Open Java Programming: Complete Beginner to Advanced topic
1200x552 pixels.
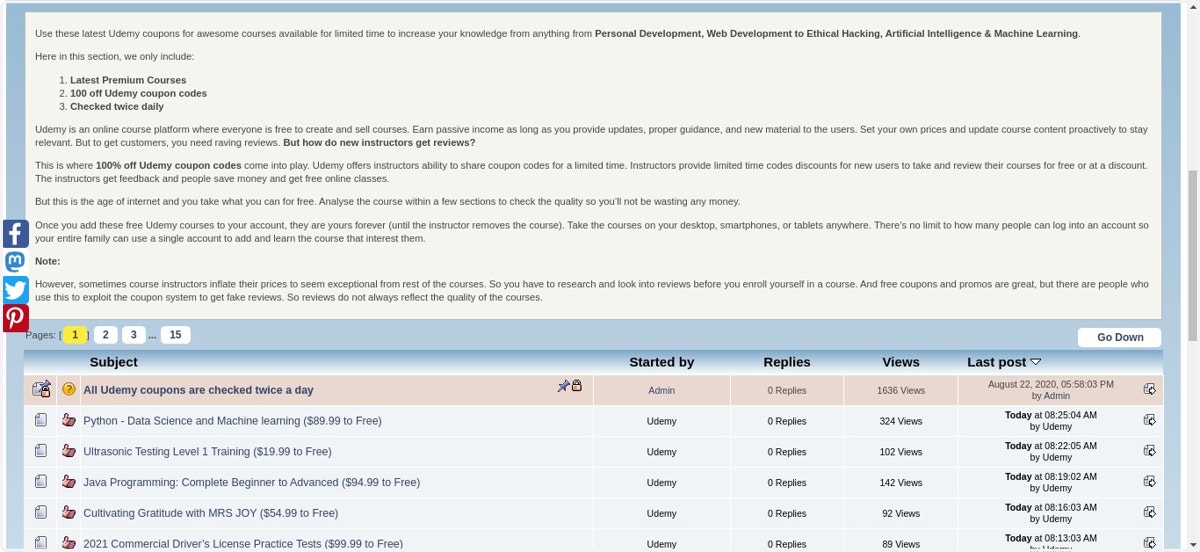tap(251, 483)
